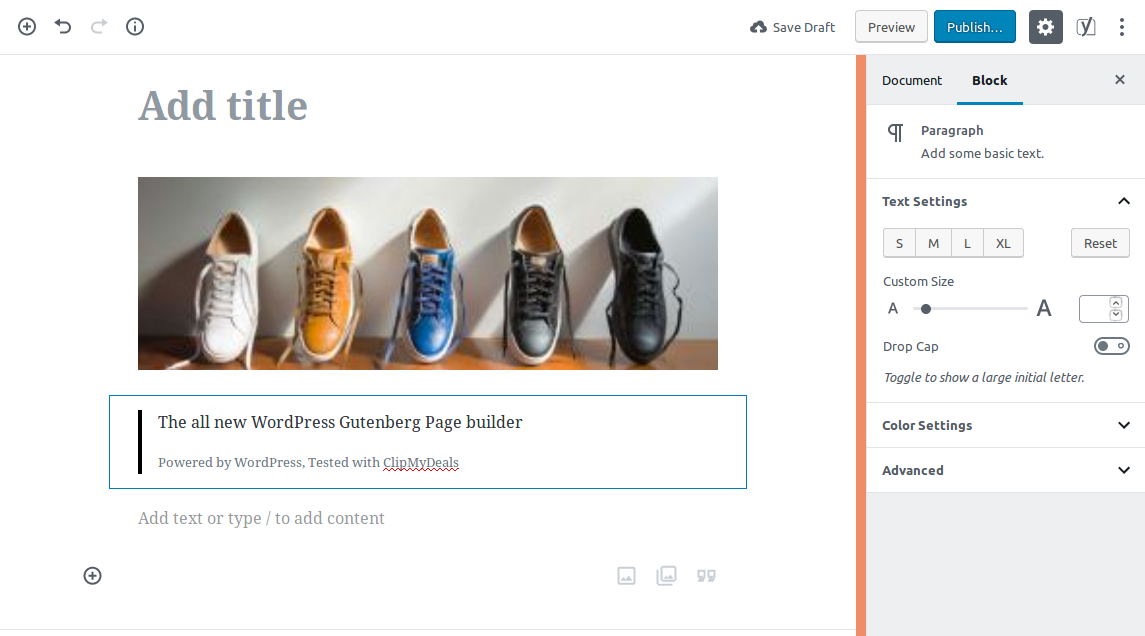Set font size to M
The image size is (1145, 636).
click(934, 243)
